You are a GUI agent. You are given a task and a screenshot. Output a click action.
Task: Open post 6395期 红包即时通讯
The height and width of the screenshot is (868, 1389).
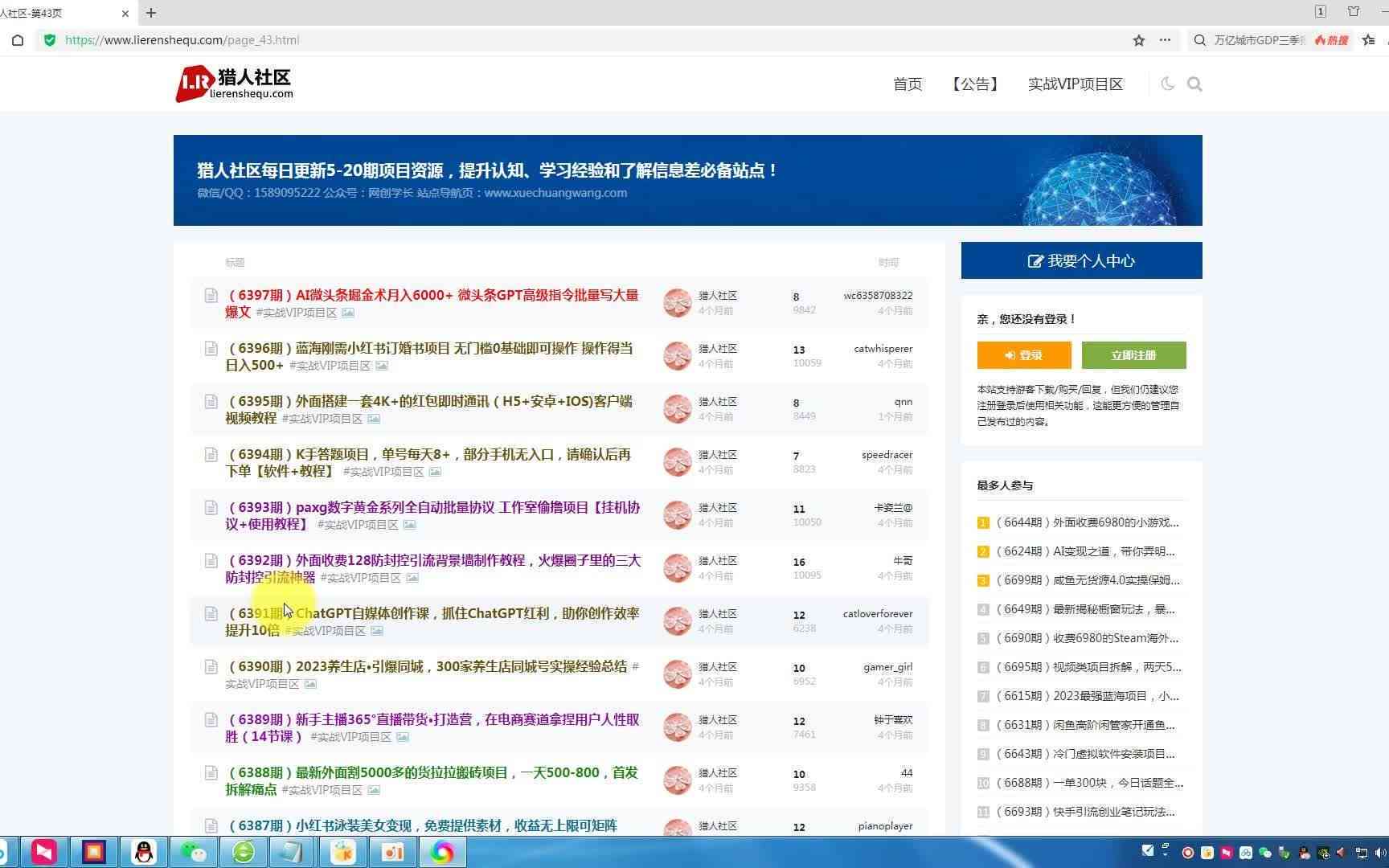point(428,409)
